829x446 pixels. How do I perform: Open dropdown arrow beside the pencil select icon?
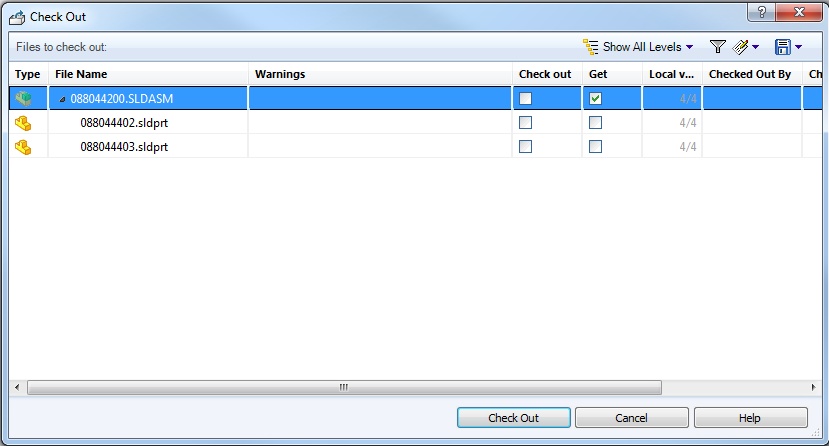click(x=756, y=47)
